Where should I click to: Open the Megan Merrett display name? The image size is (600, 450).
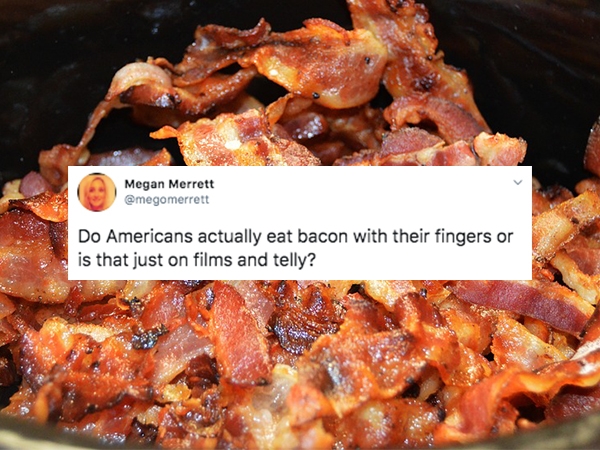pyautogui.click(x=169, y=184)
